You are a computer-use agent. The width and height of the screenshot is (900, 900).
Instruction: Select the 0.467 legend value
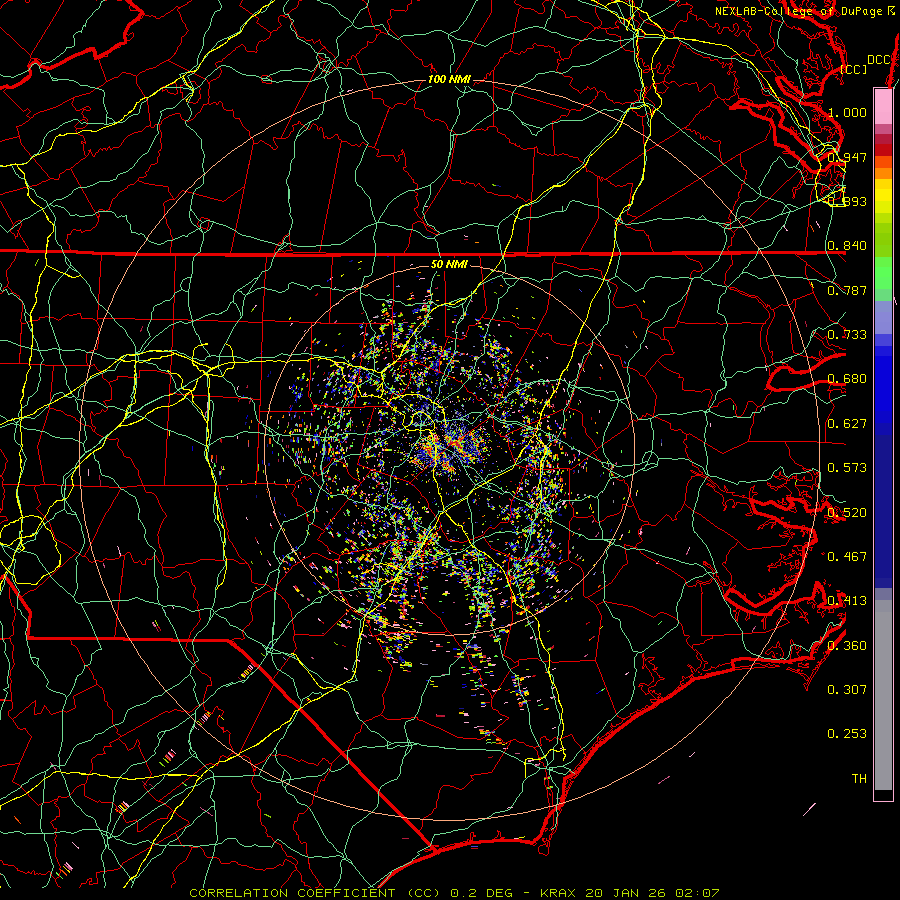click(x=847, y=556)
